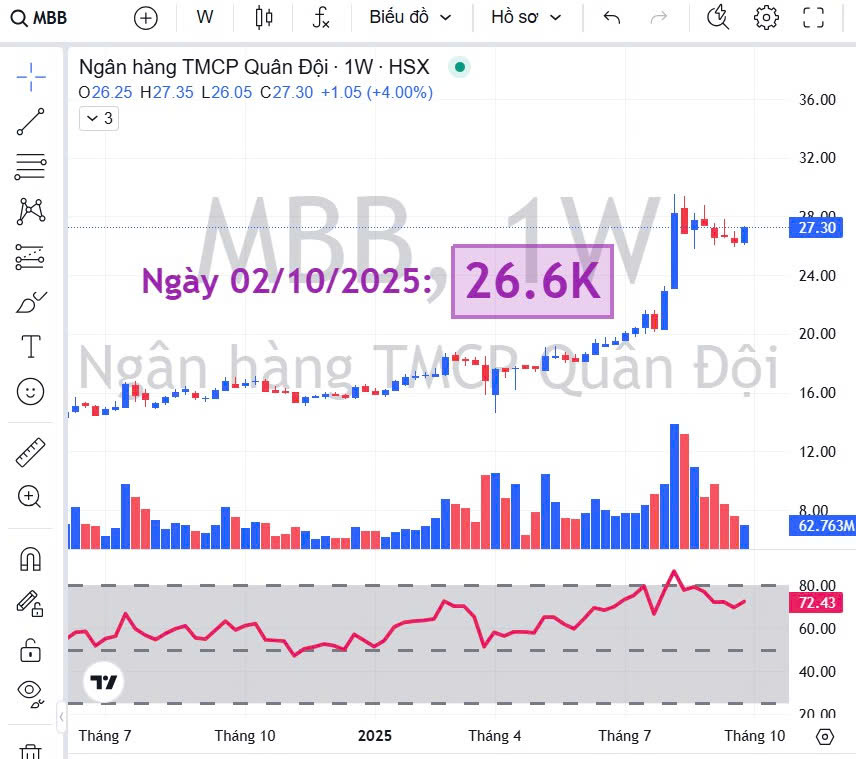This screenshot has height=759, width=856.
Task: Click the Tháng 10 label at right end
Action: (754, 736)
